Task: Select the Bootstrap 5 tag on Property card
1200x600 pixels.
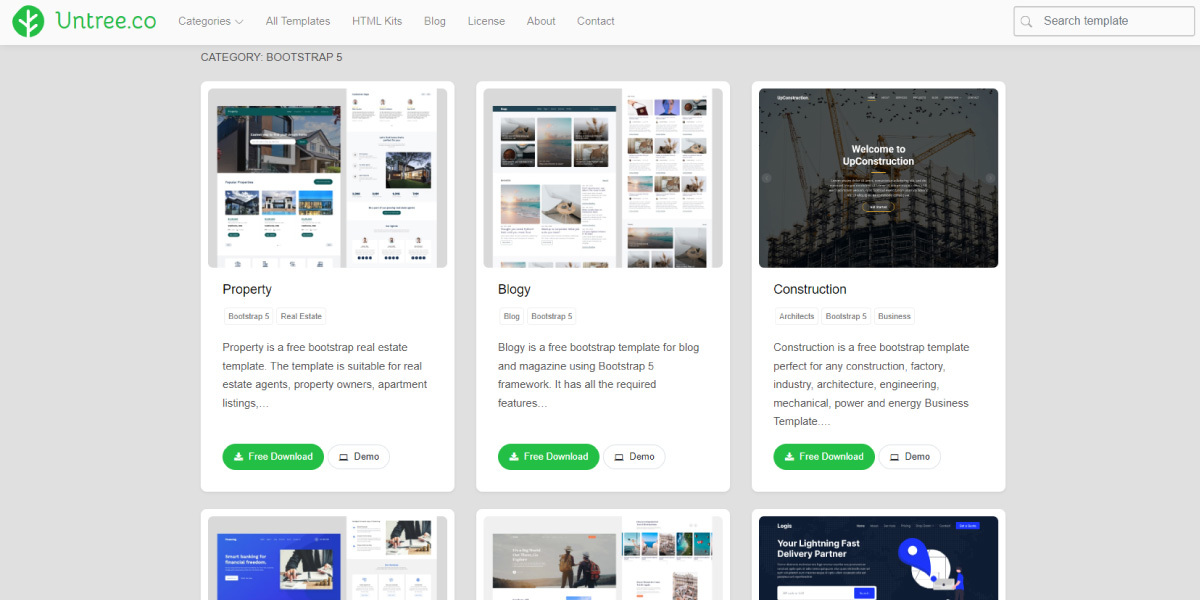Action: point(248,316)
